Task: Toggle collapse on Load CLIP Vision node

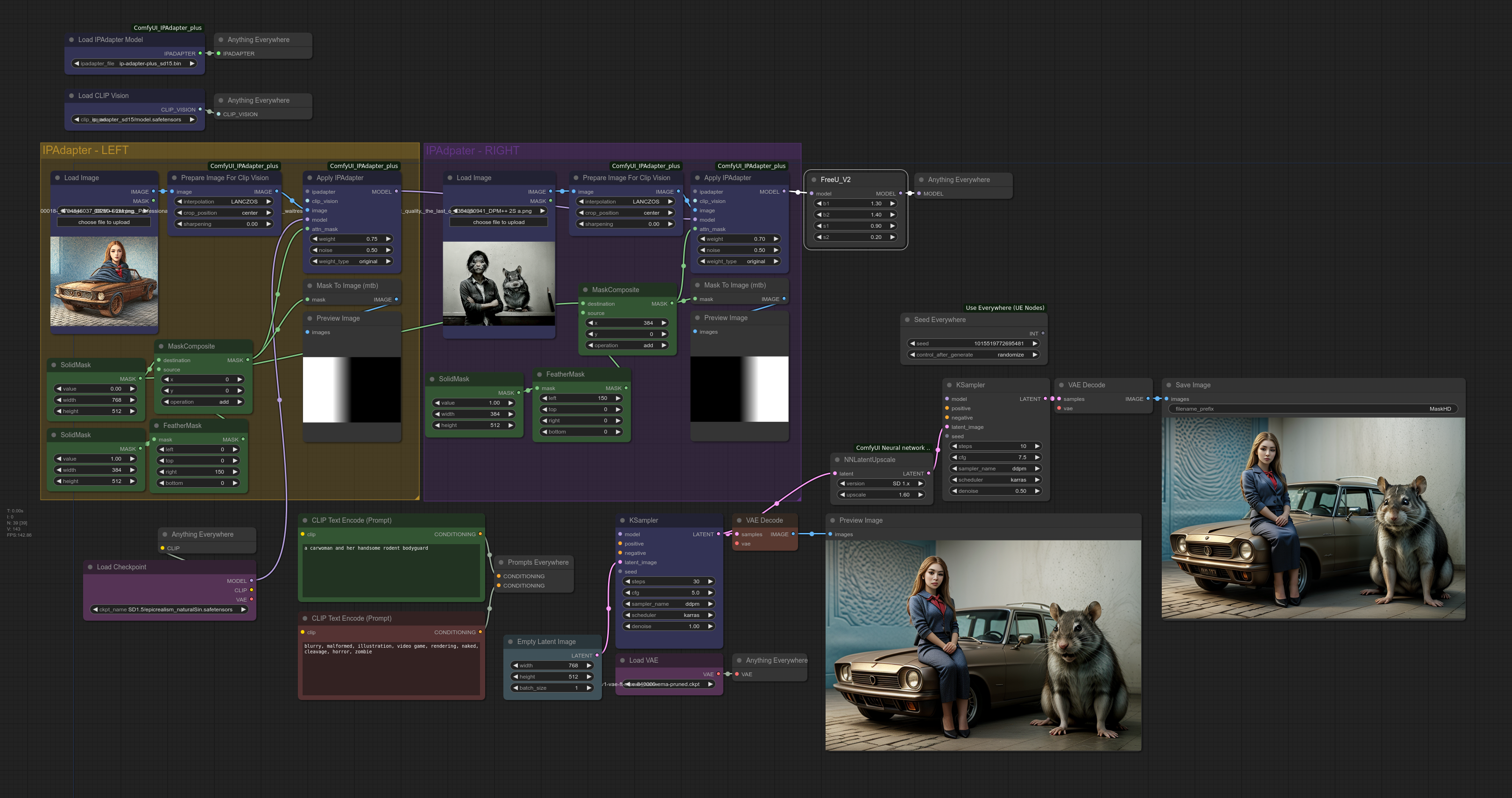Action: (71, 96)
